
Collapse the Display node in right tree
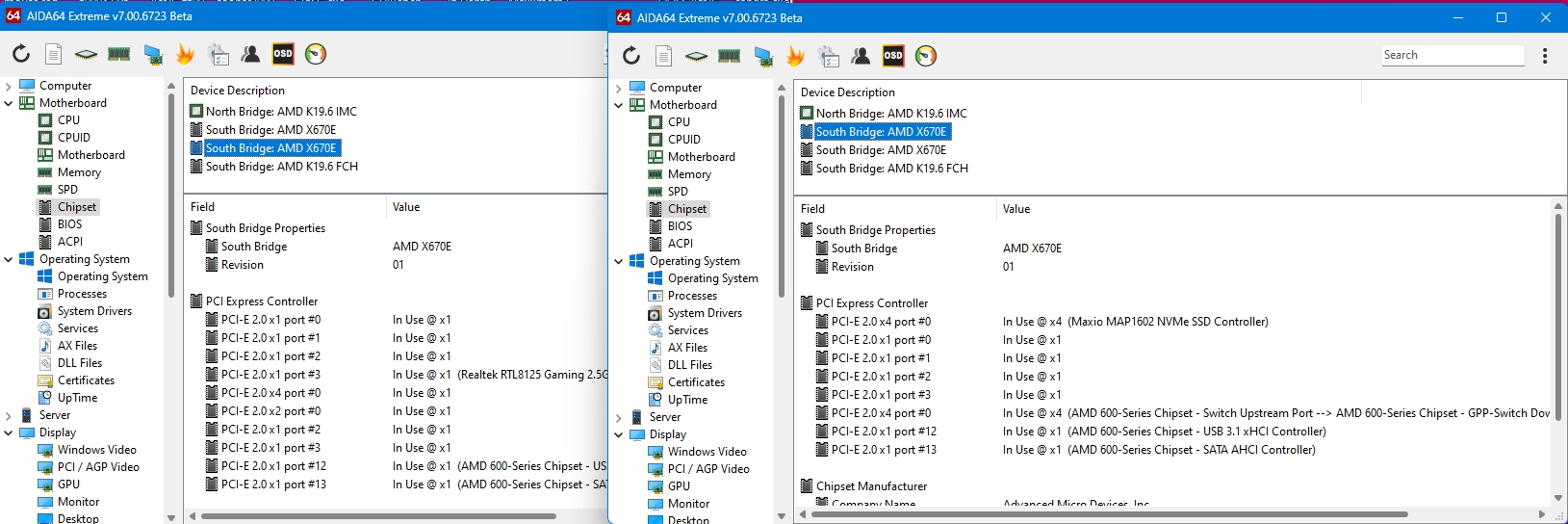tap(619, 434)
